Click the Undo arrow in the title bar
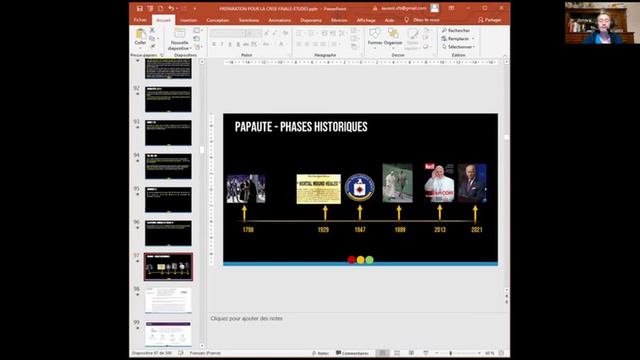The image size is (640, 360). (171, 9)
